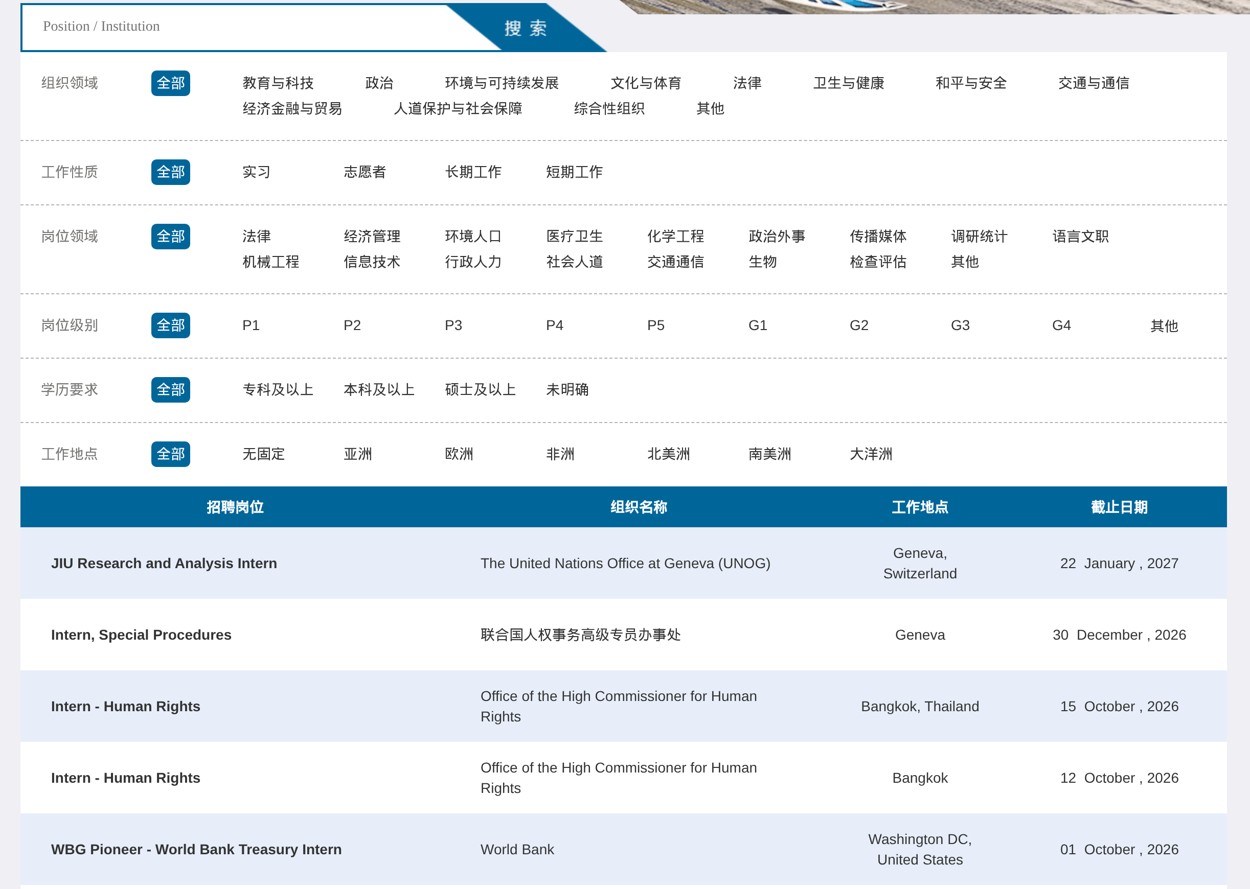1250x889 pixels.
Task: Filter location by 无固定
Action: [x=263, y=454]
